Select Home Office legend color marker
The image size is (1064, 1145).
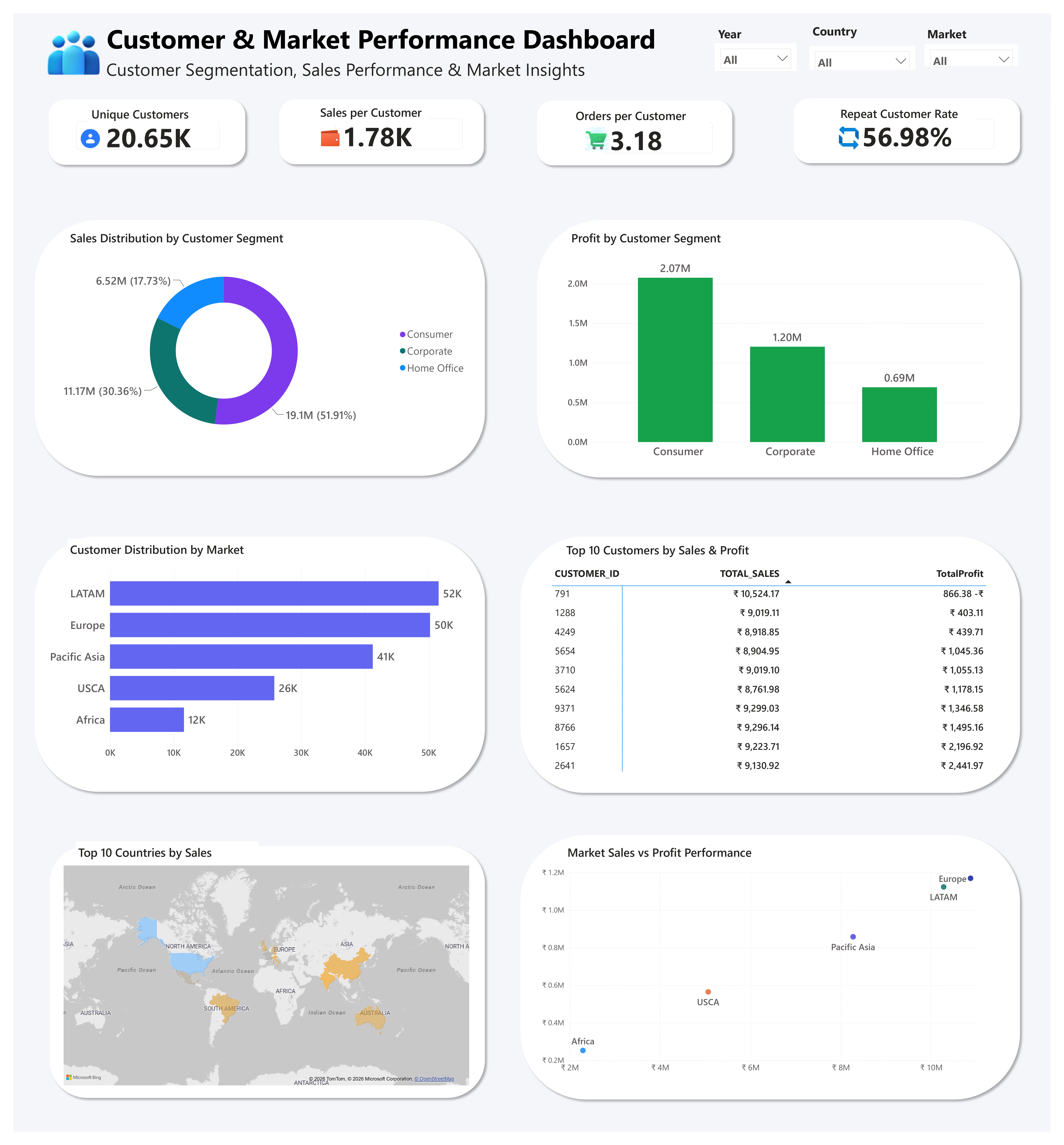[402, 368]
